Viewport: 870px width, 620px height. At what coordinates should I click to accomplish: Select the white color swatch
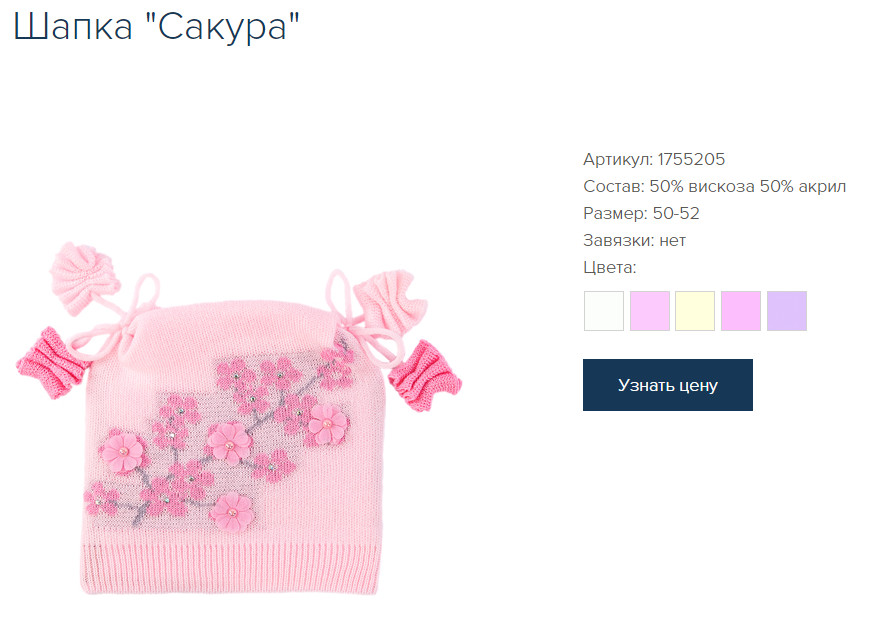click(604, 311)
